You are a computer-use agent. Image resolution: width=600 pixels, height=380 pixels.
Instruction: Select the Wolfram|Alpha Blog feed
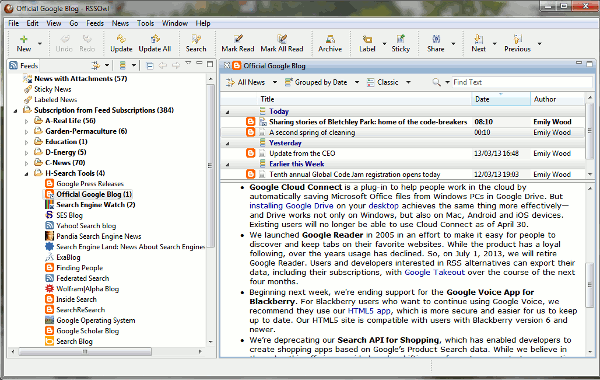(88, 289)
